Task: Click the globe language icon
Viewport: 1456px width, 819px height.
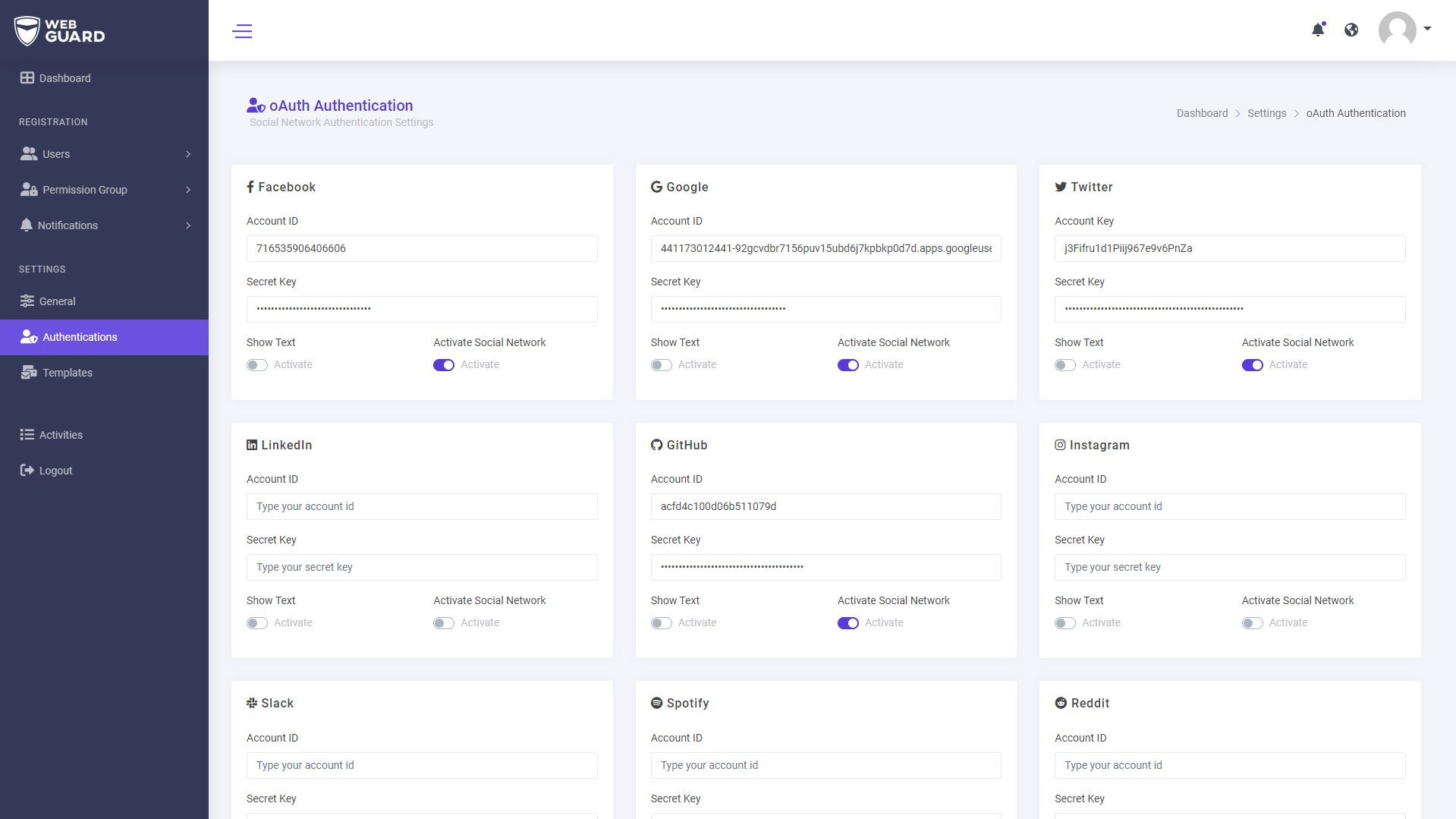Action: coord(1351,30)
